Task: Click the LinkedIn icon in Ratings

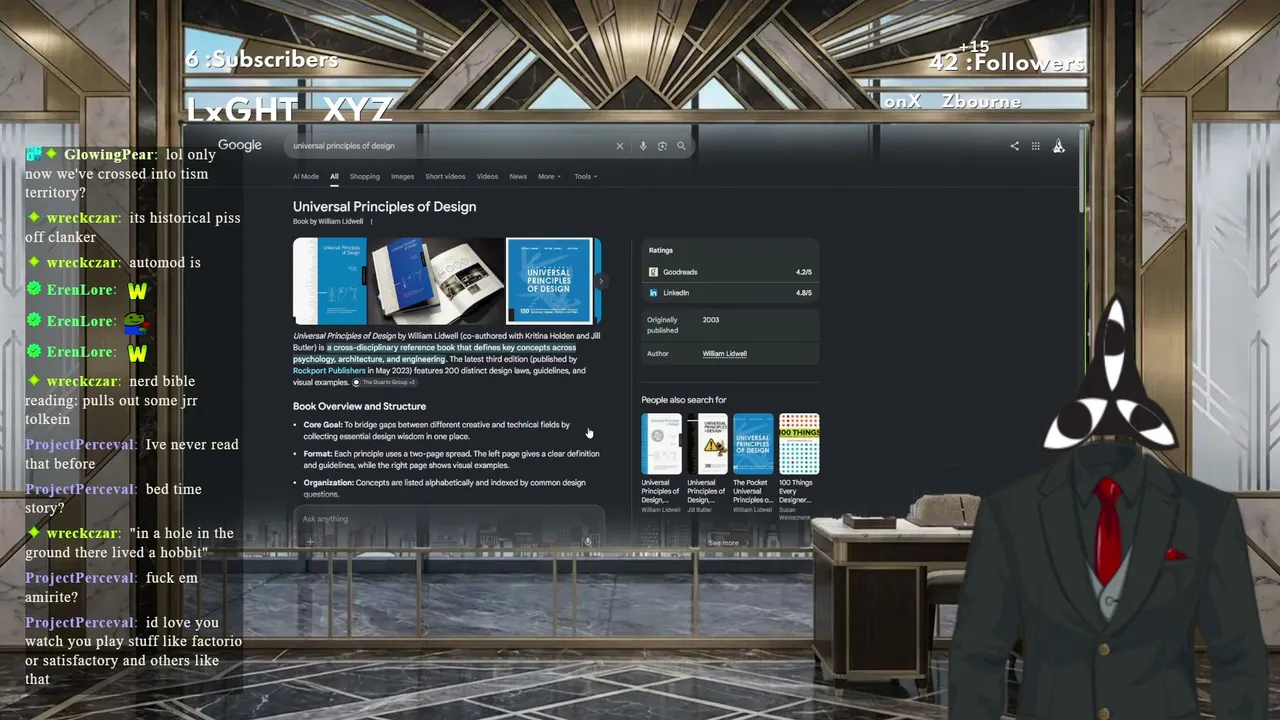Action: (x=653, y=293)
